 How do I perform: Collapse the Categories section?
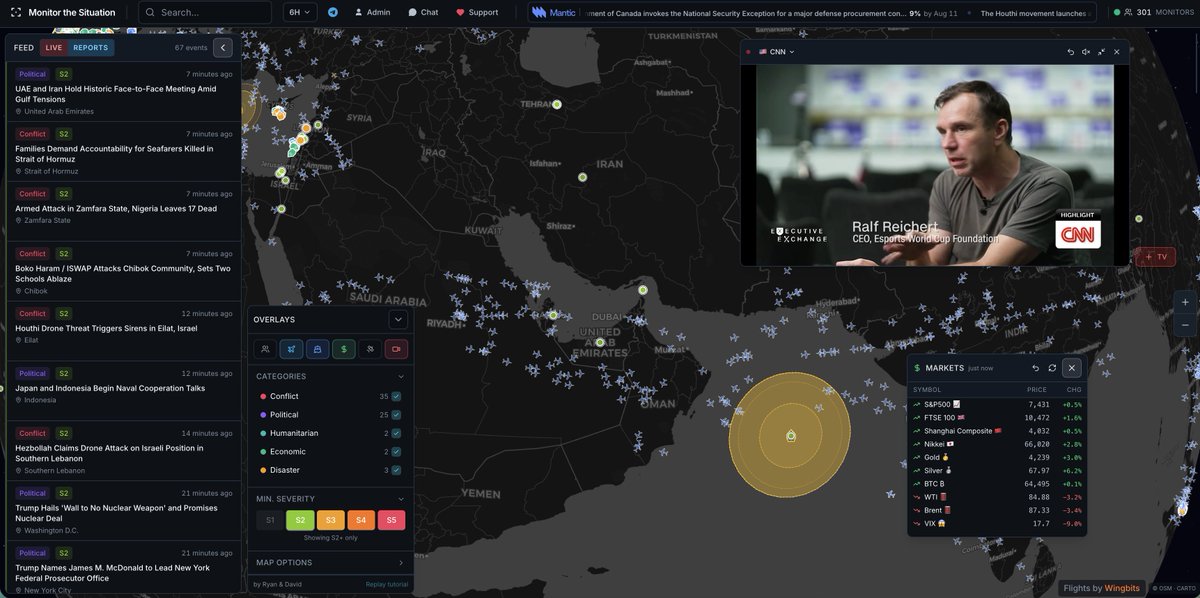click(401, 376)
